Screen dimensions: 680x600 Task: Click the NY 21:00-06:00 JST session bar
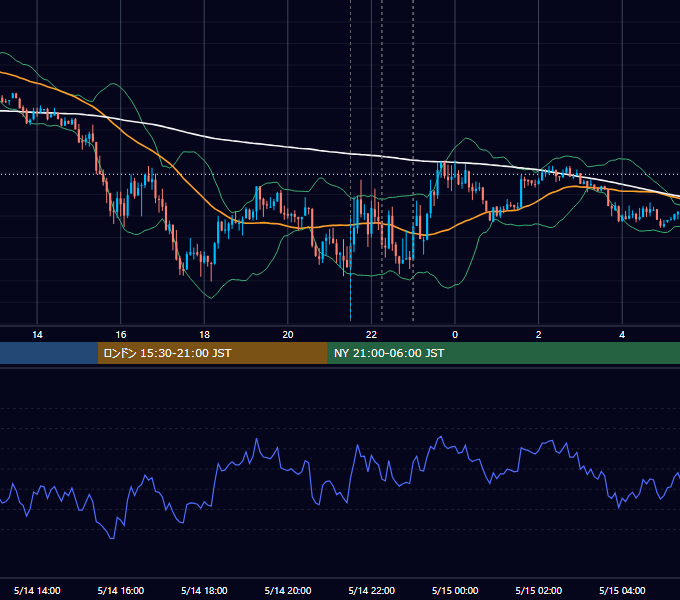click(x=503, y=353)
